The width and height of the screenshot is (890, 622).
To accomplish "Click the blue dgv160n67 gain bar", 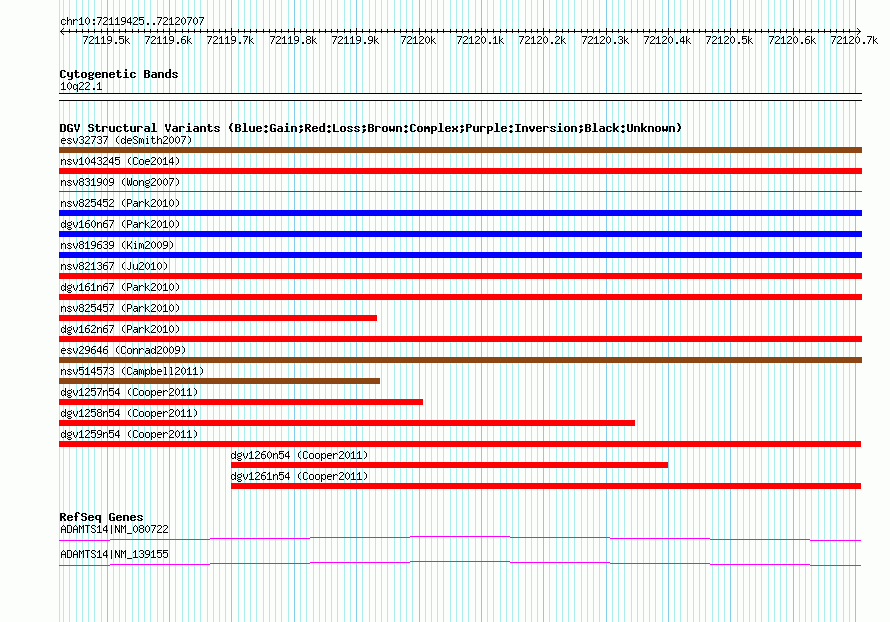I will pos(460,234).
